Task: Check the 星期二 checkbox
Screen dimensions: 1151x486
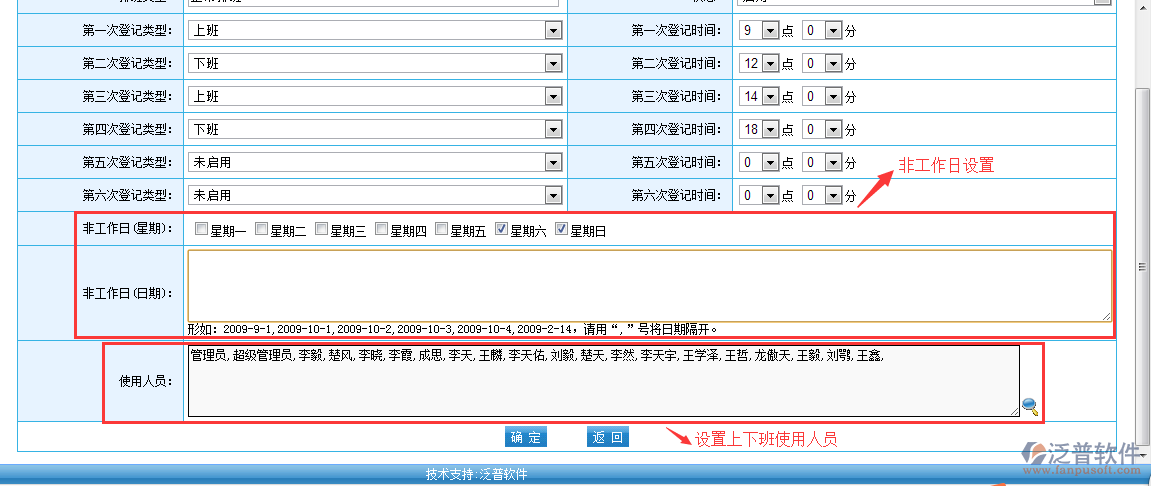Action: [x=261, y=230]
